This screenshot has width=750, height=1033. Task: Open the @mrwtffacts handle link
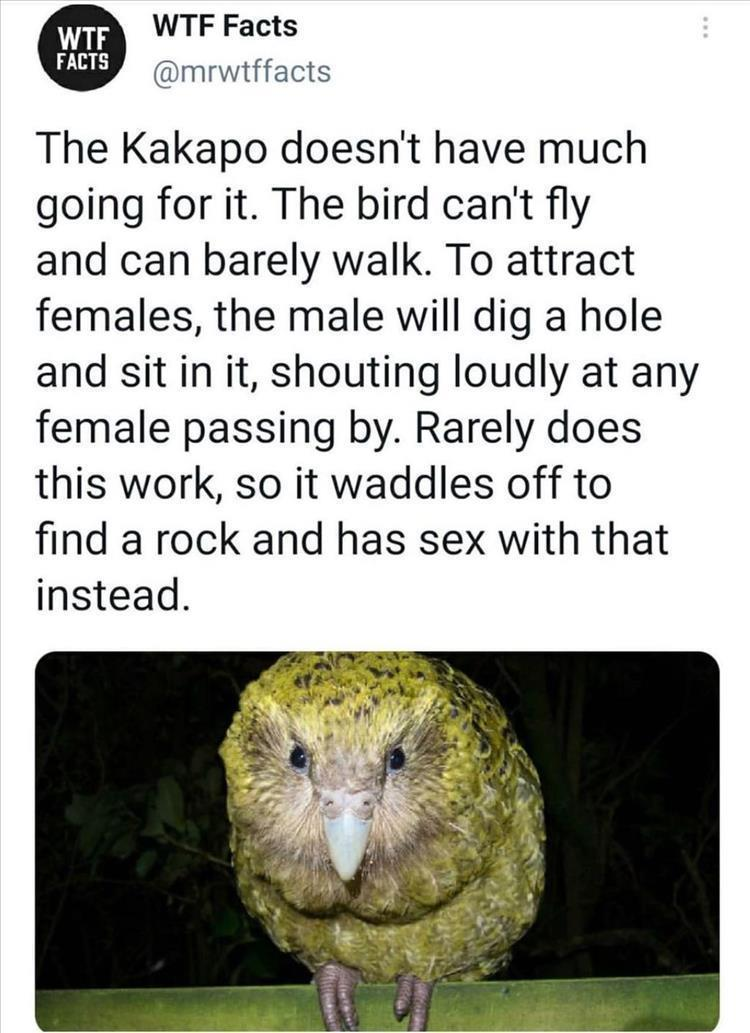(241, 72)
